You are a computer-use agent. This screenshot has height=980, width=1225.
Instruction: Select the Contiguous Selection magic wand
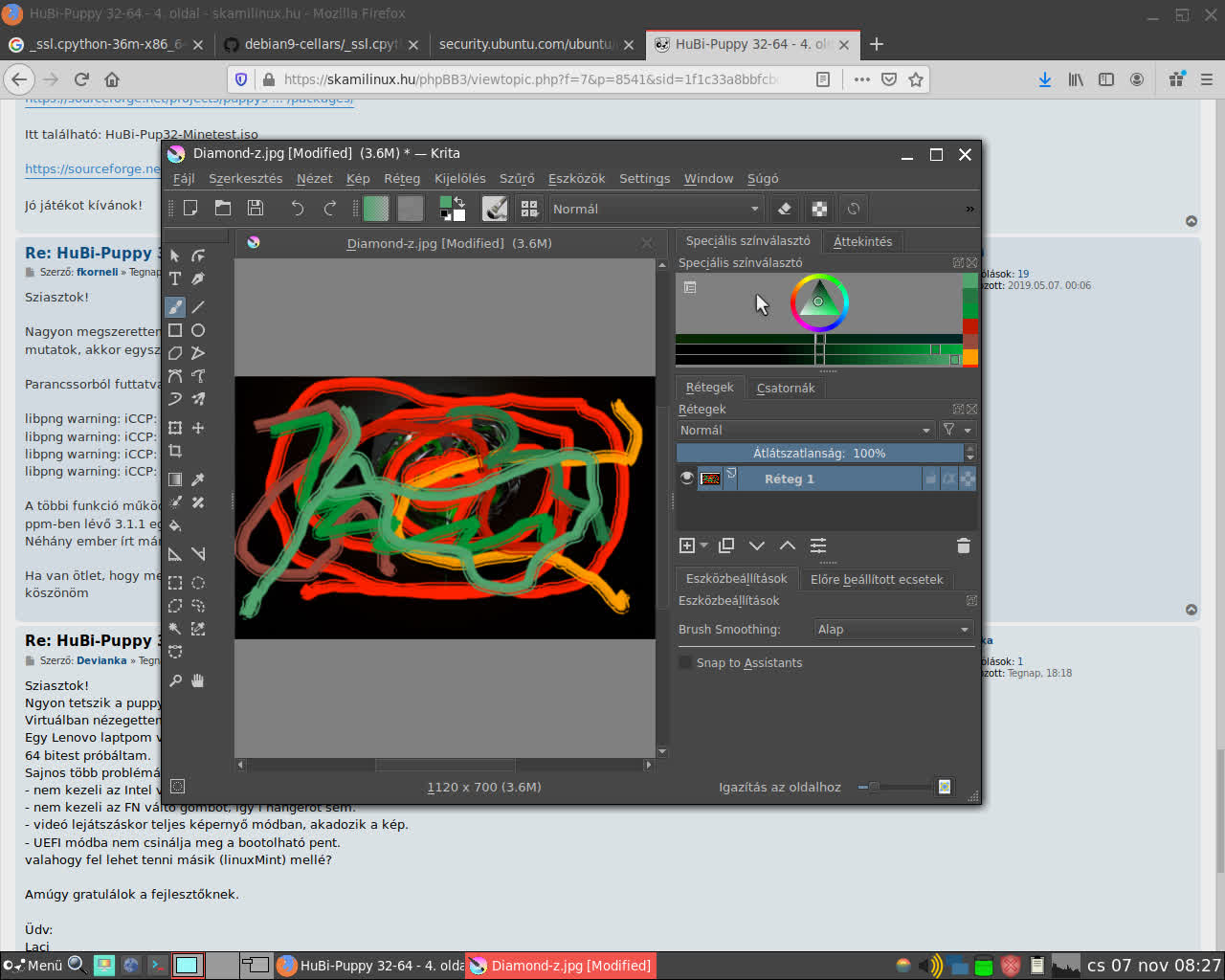175,629
